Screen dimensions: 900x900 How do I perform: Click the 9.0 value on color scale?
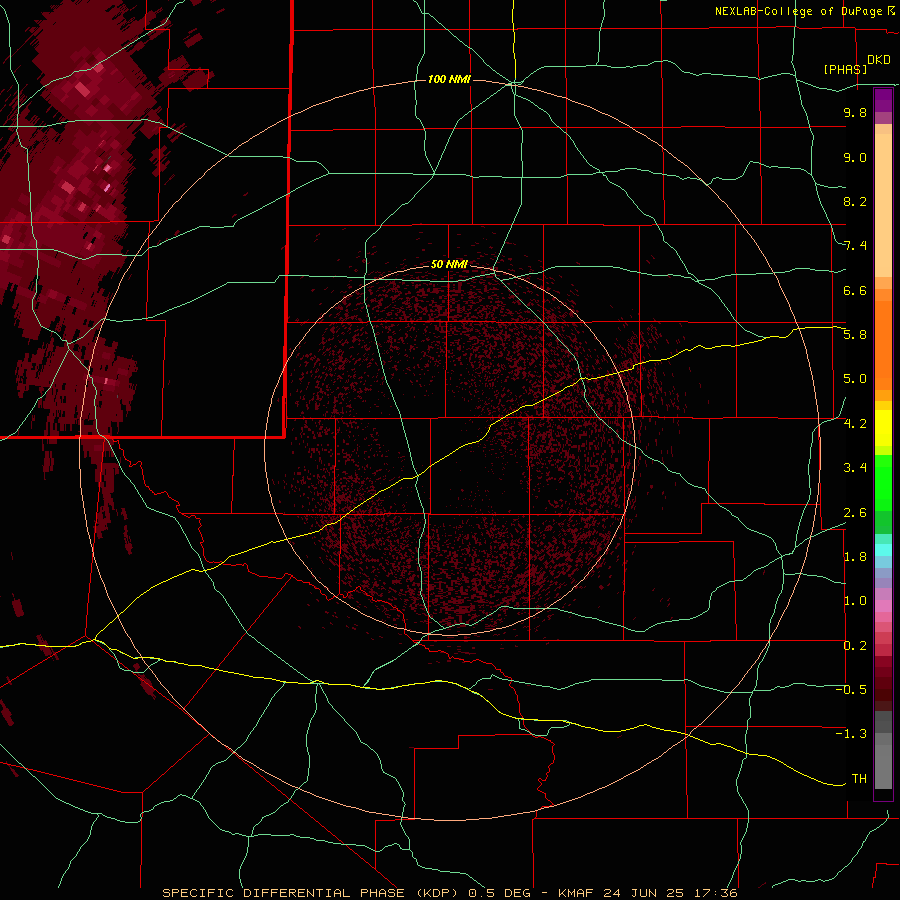click(x=855, y=157)
